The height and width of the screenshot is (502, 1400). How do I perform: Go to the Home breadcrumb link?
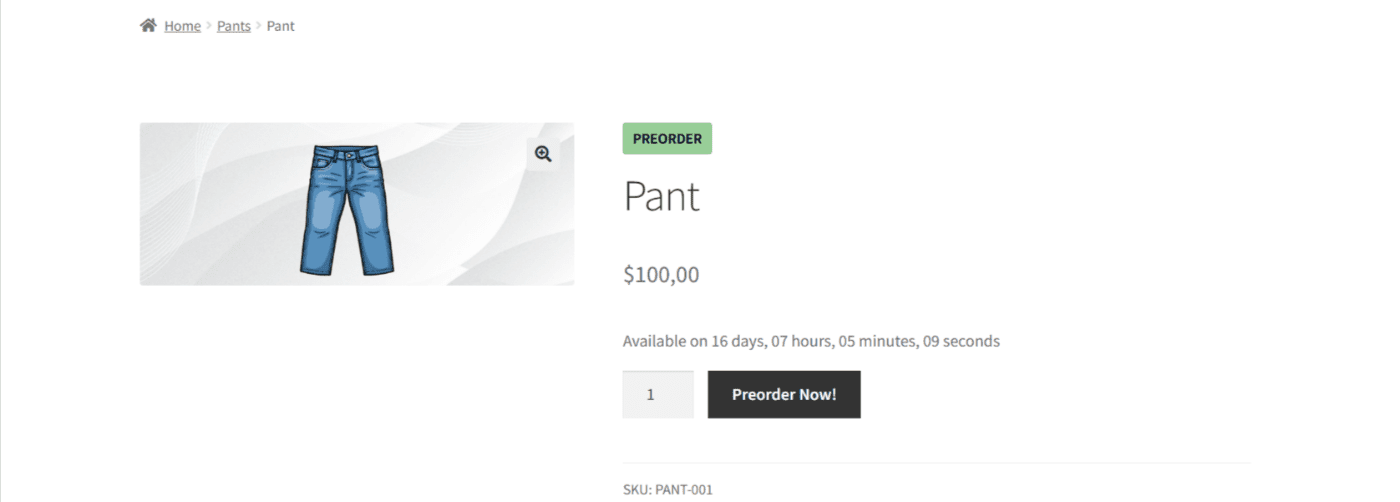click(x=182, y=26)
